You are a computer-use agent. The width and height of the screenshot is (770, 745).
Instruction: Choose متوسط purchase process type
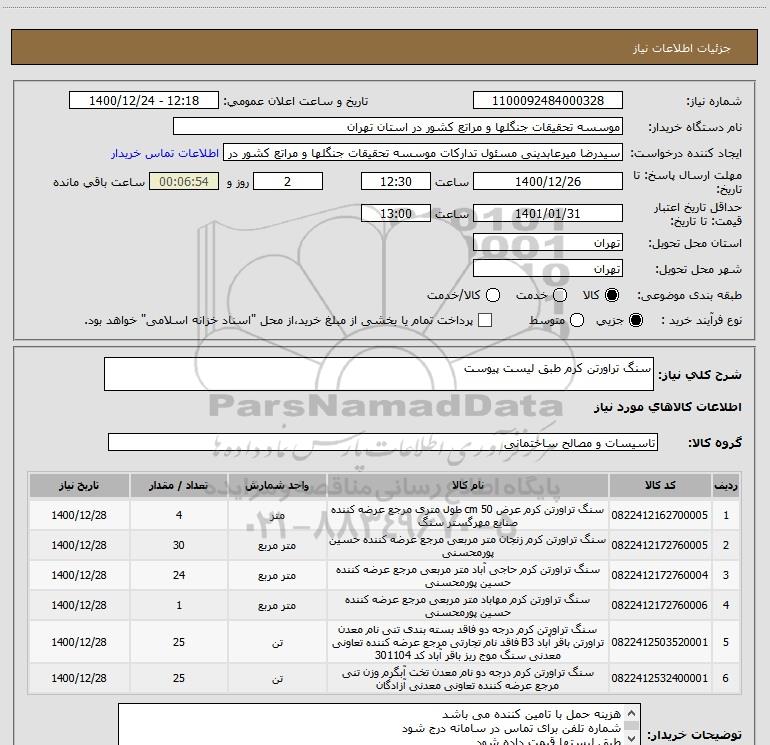pos(577,320)
